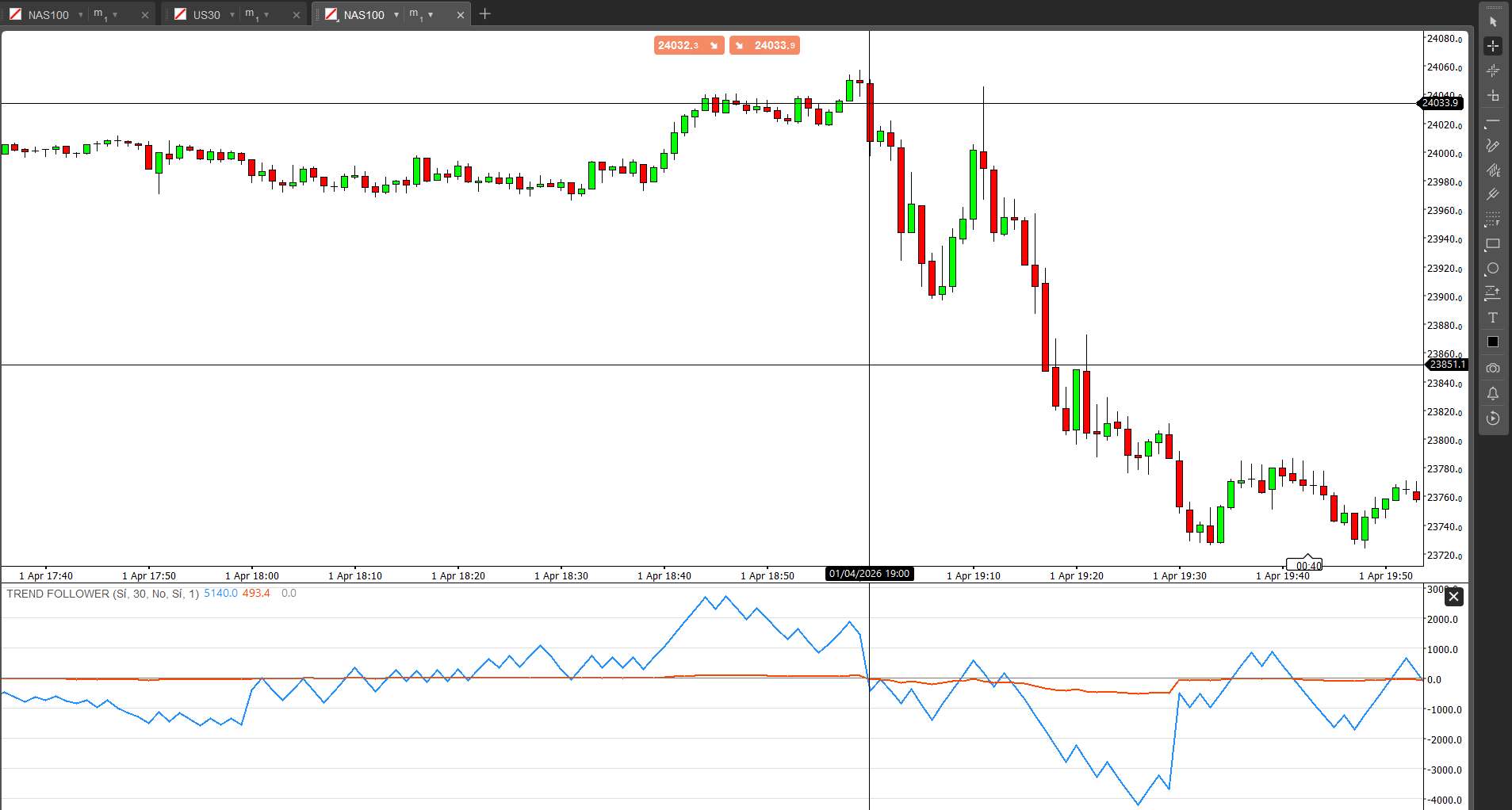This screenshot has width=1512, height=810.
Task: Pick the freehand pencil drawing tool
Action: click(1493, 146)
